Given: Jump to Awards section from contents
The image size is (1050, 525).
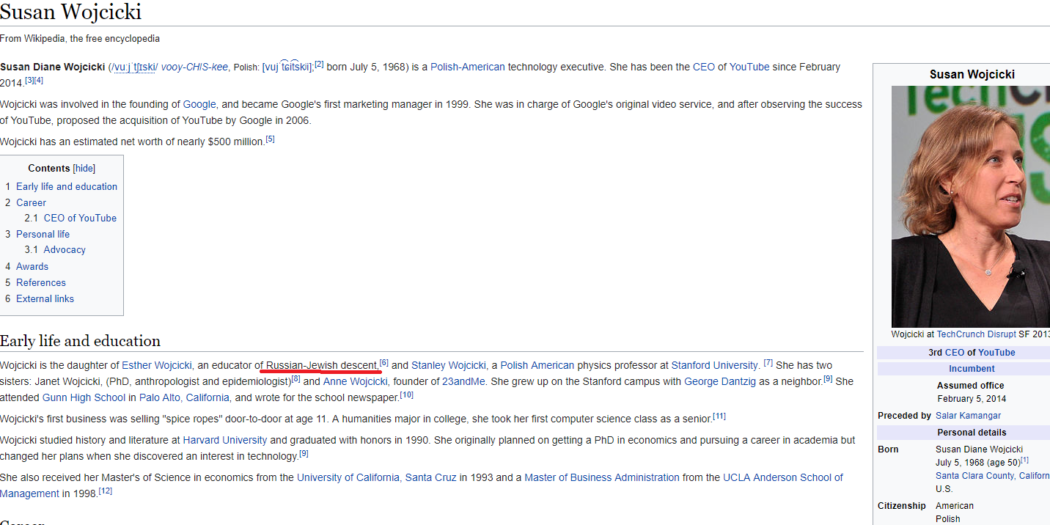Looking at the screenshot, I should click(32, 266).
